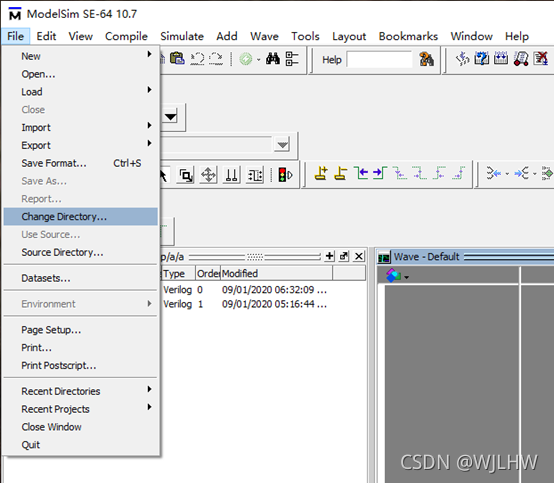Click the blue question mark window icon
The width and height of the screenshot is (554, 483).
482,59
